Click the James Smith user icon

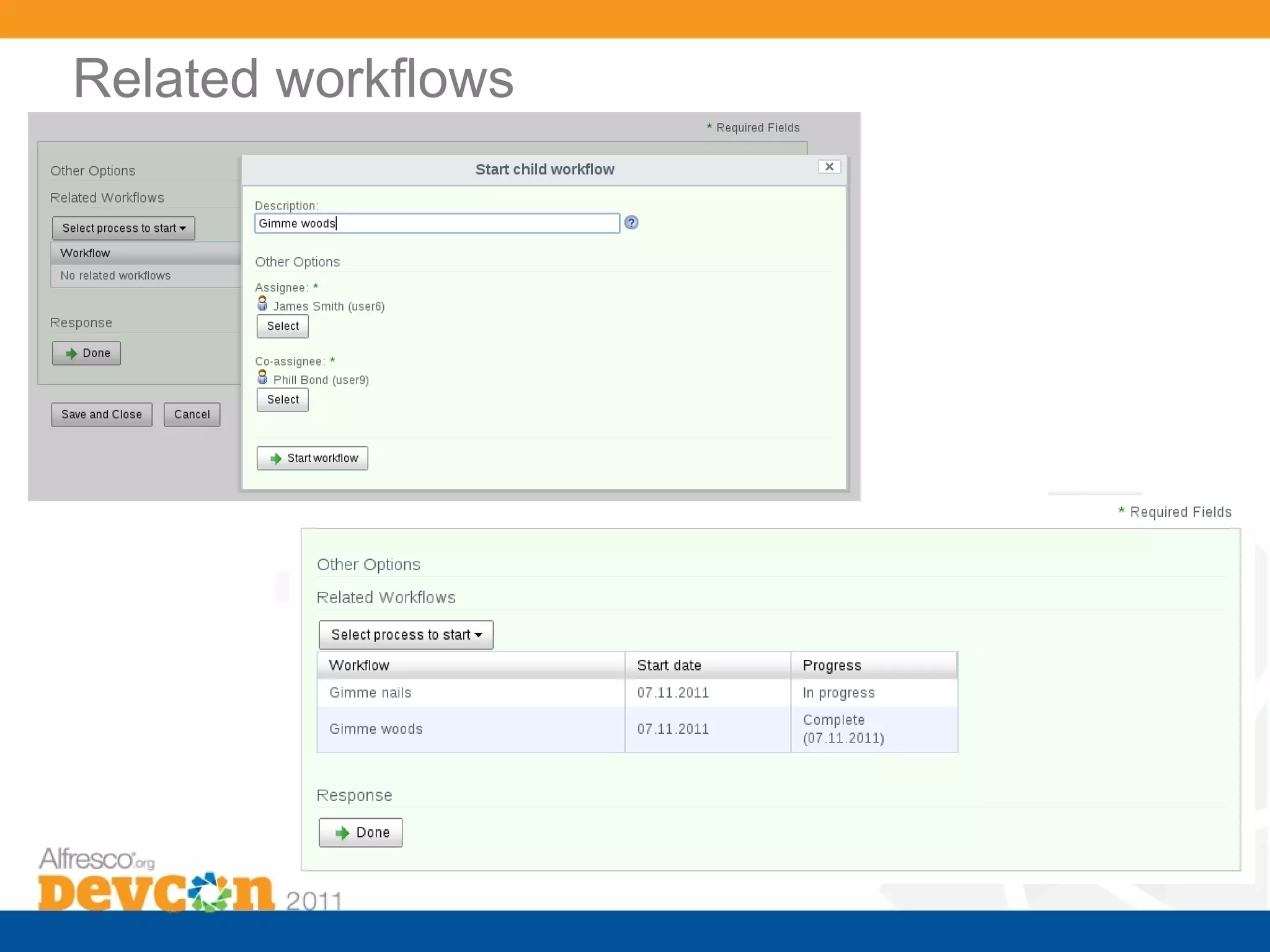(x=262, y=304)
